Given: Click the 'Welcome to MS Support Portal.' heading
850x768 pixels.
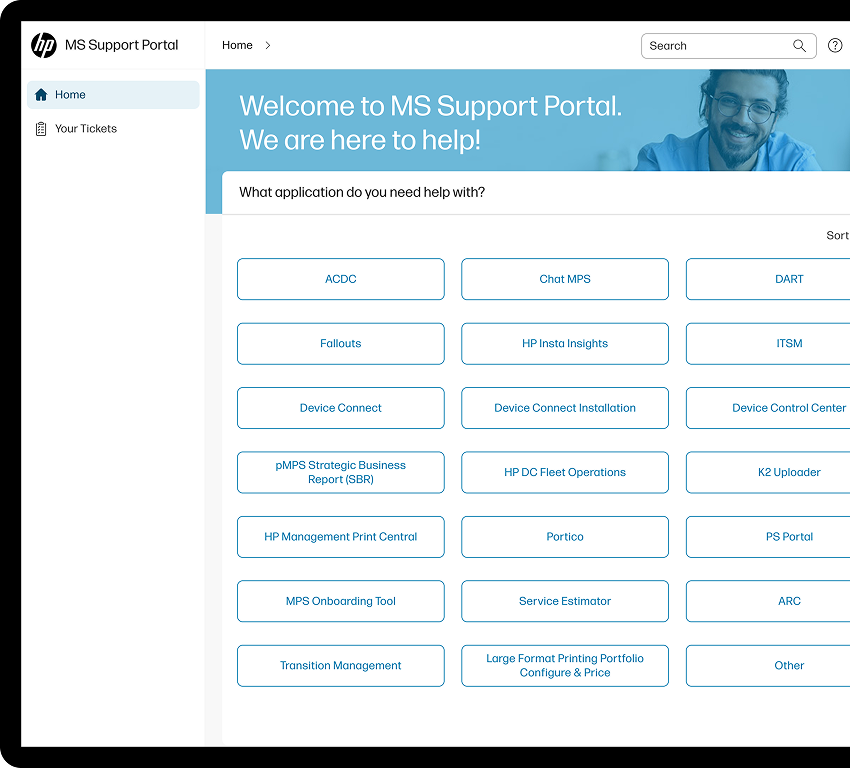Looking at the screenshot, I should pos(430,106).
